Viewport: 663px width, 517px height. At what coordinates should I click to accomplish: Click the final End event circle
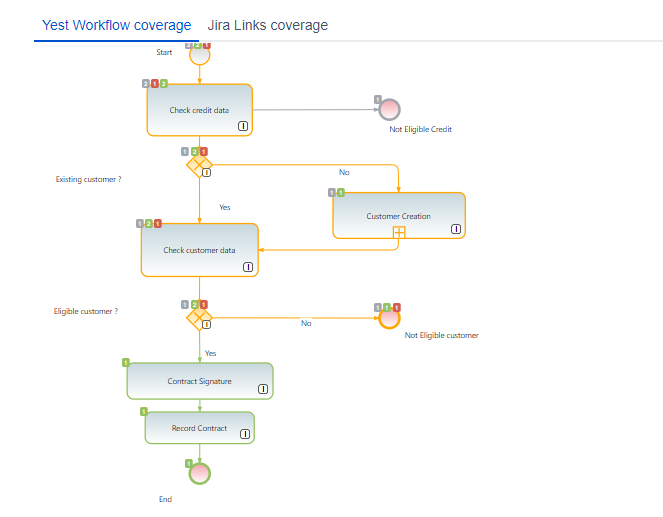(199, 473)
